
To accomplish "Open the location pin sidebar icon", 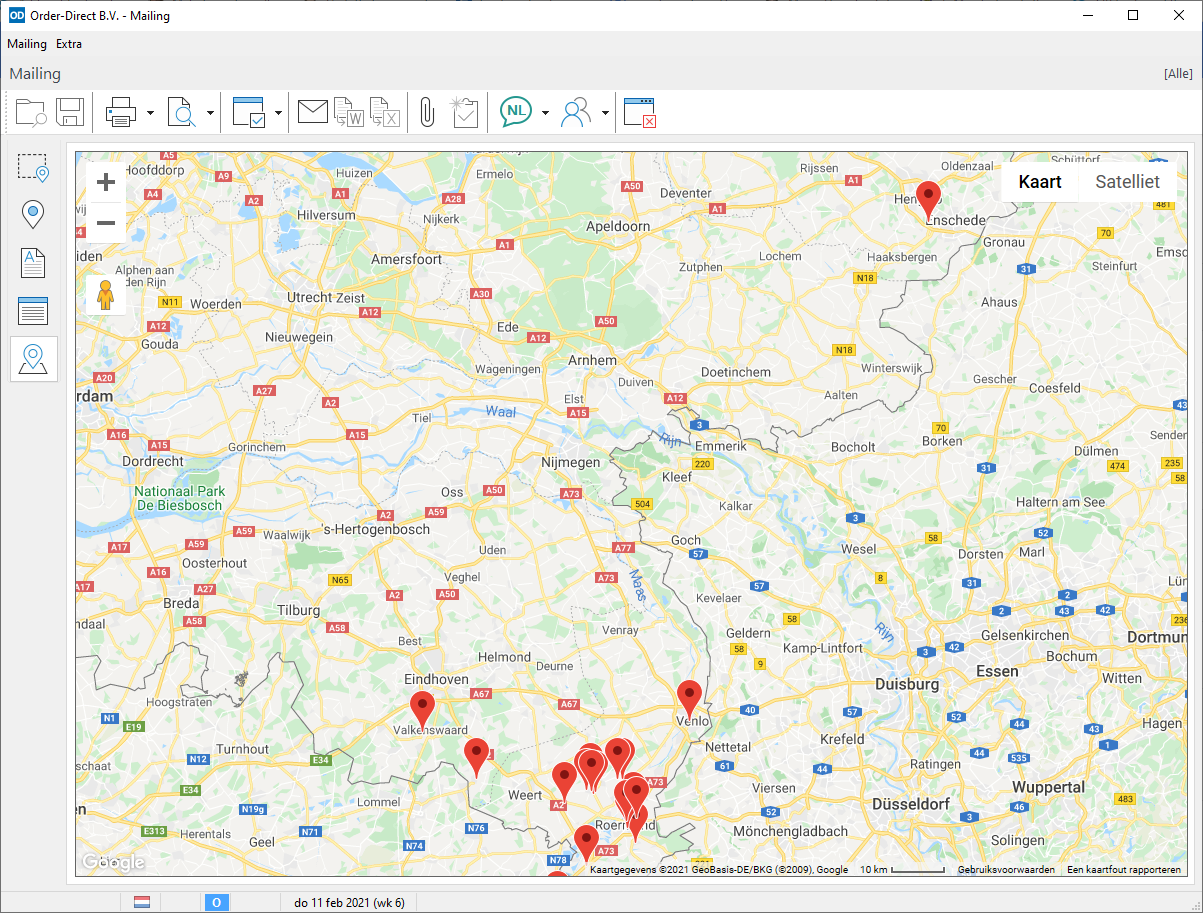I will tap(34, 215).
